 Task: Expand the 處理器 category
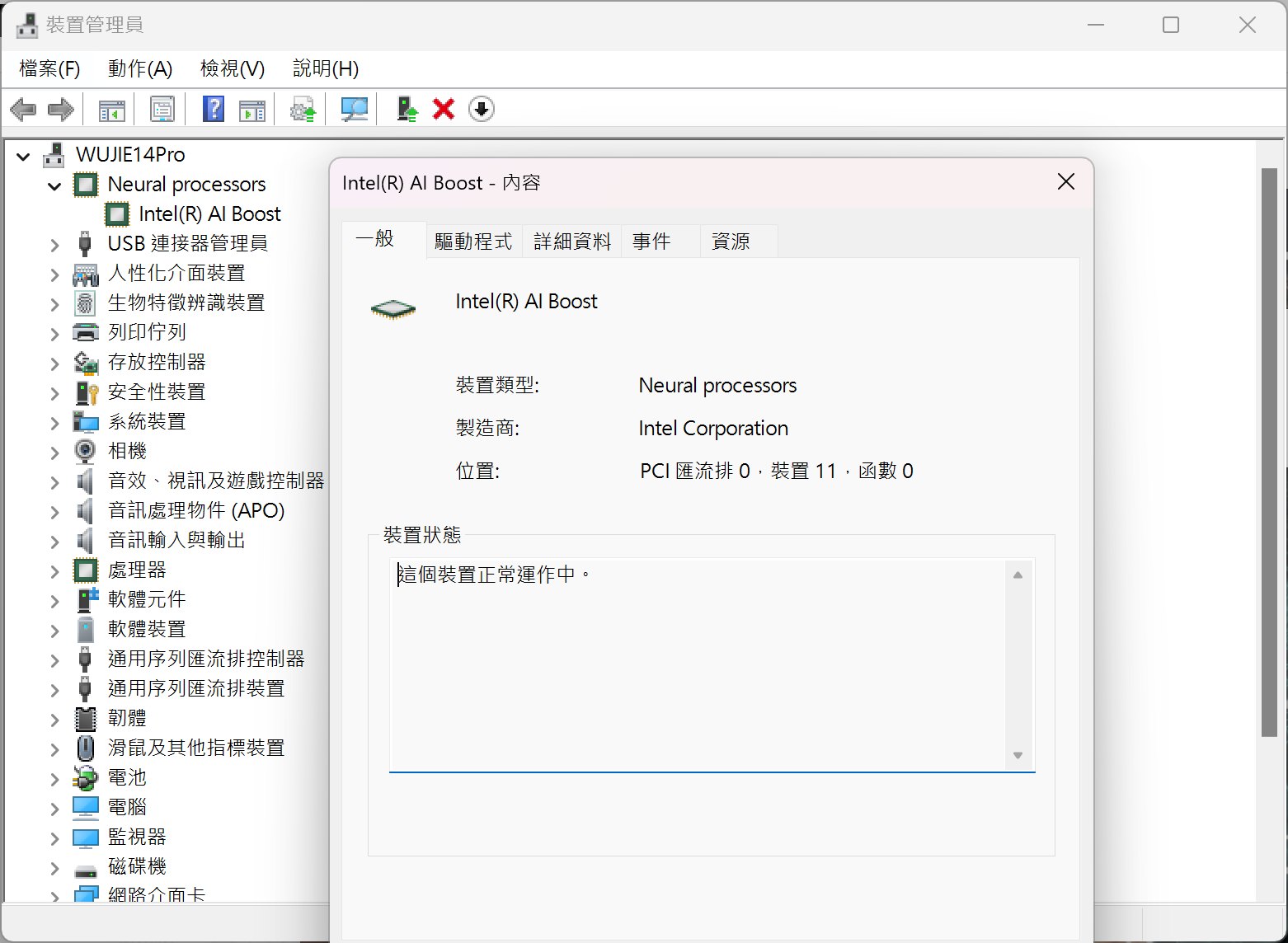pyautogui.click(x=54, y=571)
